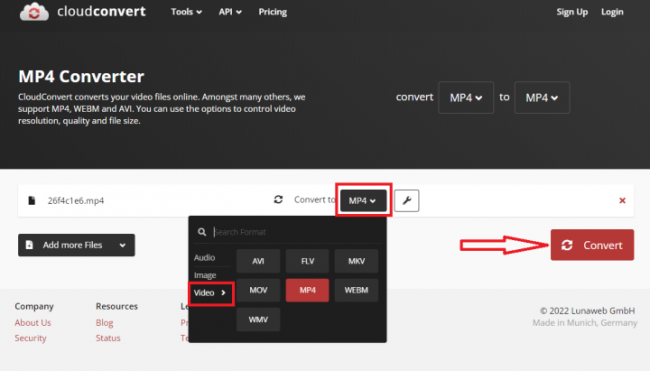Open the Tools menu

pyautogui.click(x=186, y=12)
